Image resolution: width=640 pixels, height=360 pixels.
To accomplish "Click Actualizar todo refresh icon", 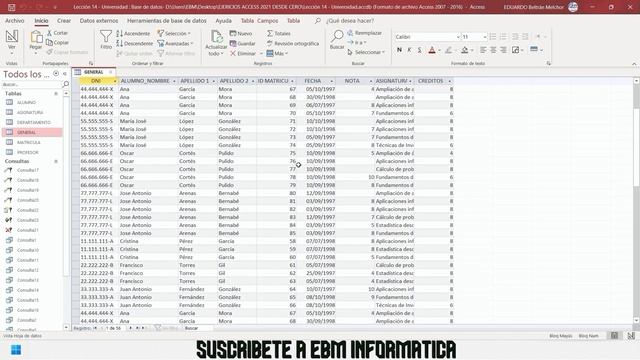I will pyautogui.click(x=216, y=43).
